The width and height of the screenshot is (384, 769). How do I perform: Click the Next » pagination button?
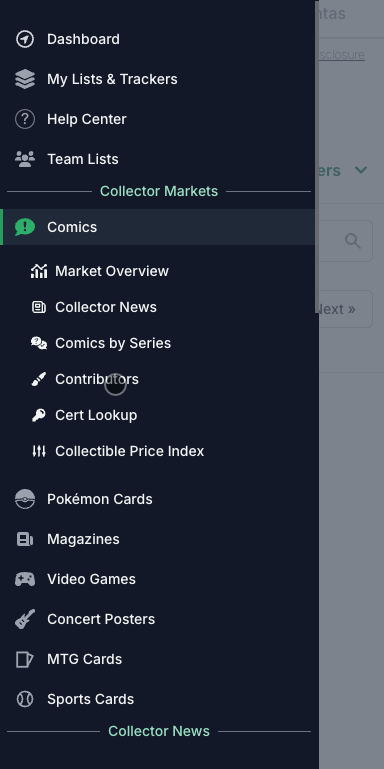pyautogui.click(x=345, y=309)
